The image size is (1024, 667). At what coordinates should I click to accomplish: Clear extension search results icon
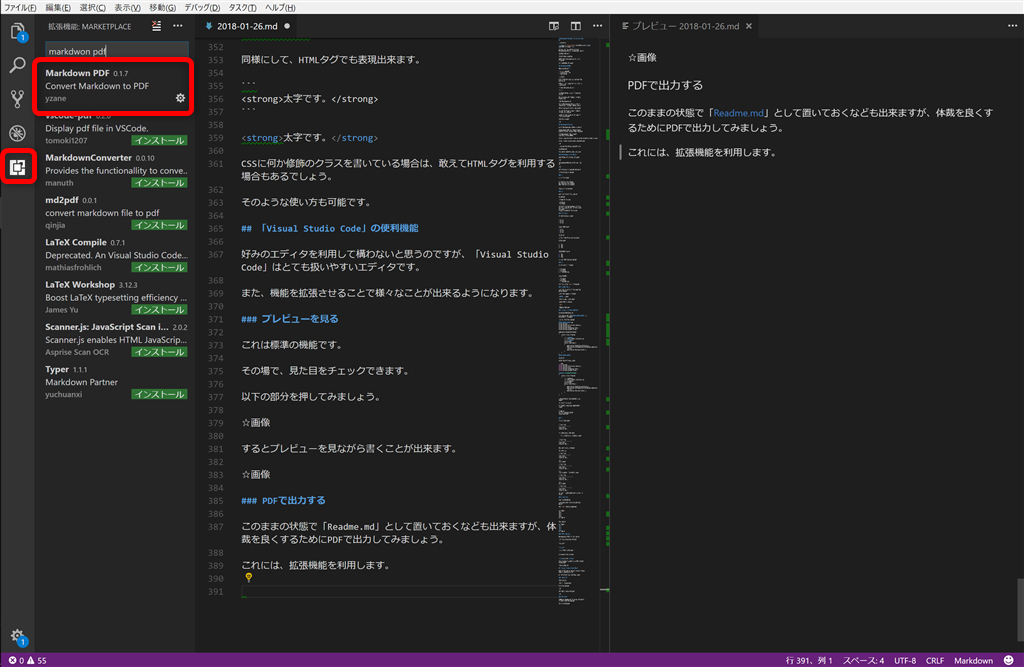click(x=156, y=26)
